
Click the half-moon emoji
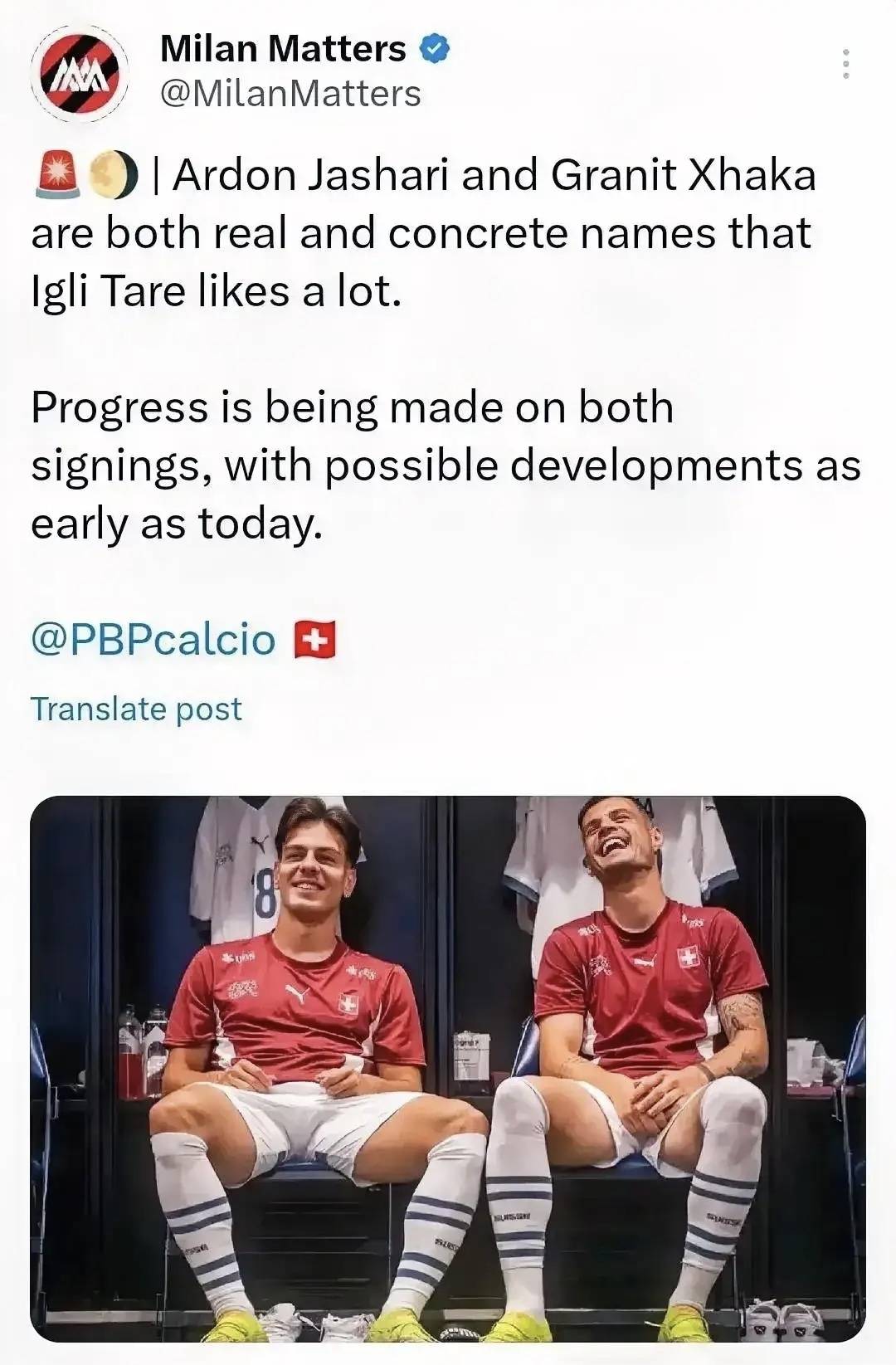point(113,175)
